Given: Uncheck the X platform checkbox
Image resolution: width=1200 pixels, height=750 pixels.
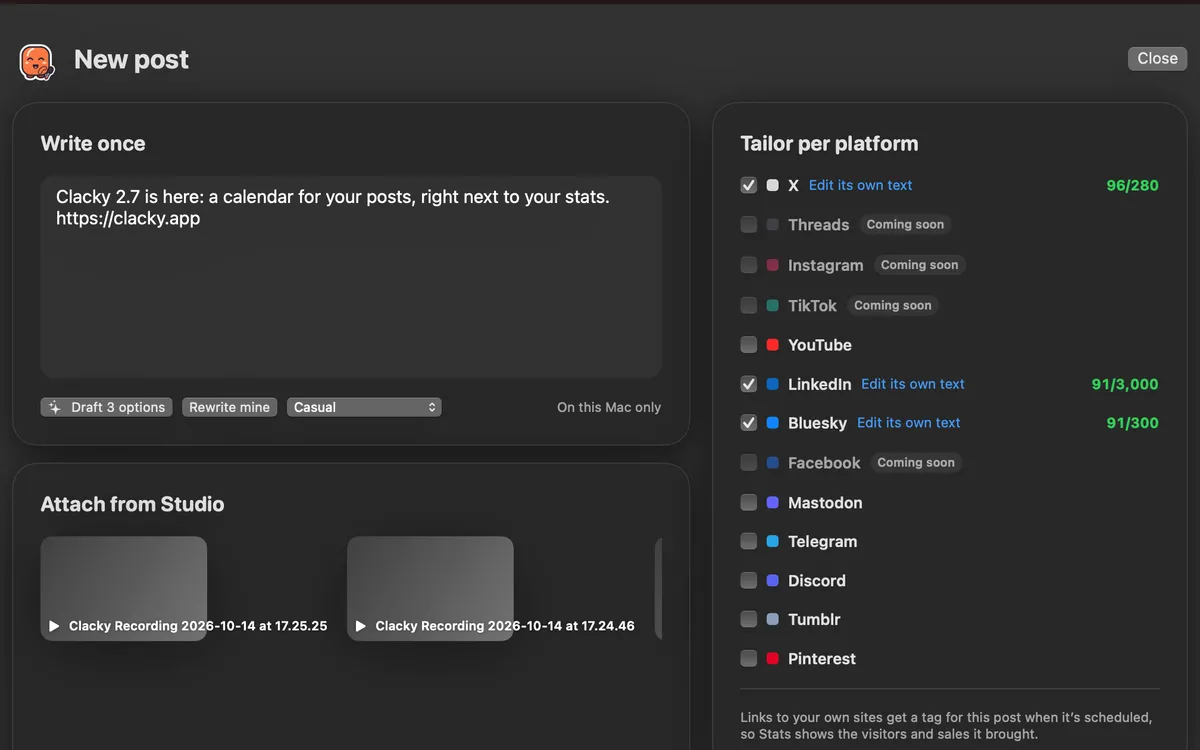Looking at the screenshot, I should pos(749,185).
